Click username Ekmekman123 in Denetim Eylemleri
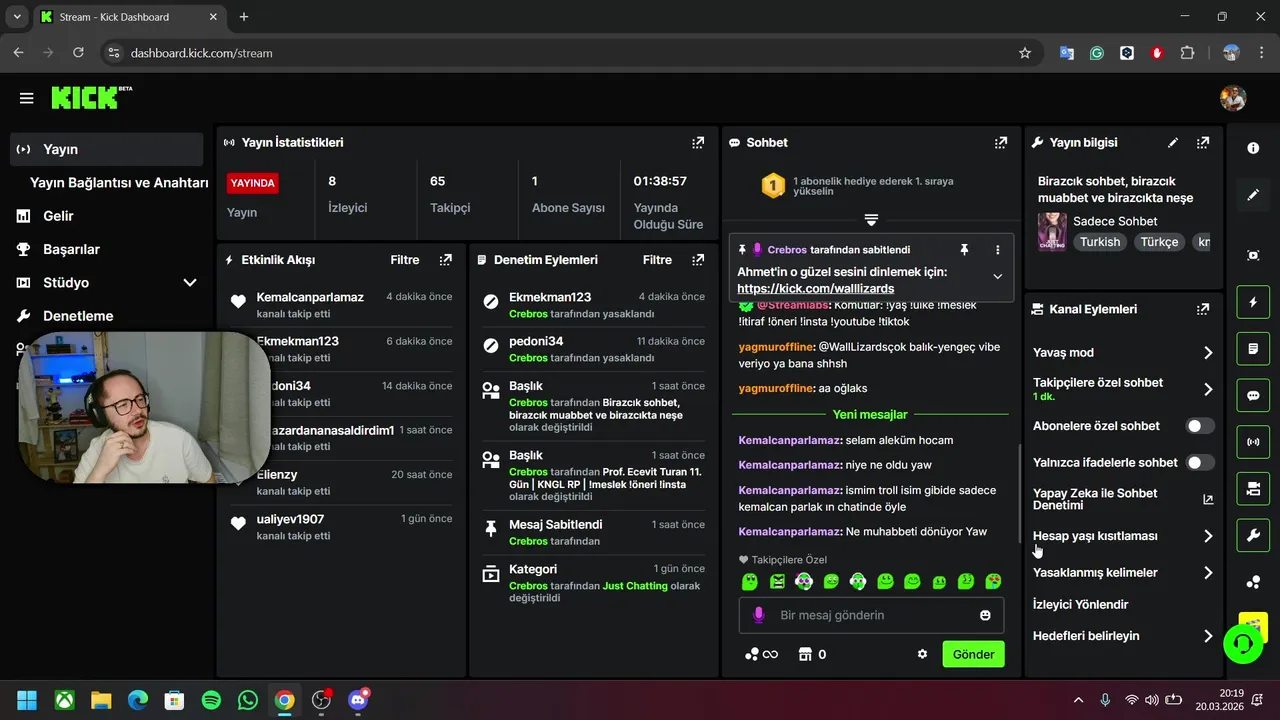1280x720 pixels. (x=550, y=297)
